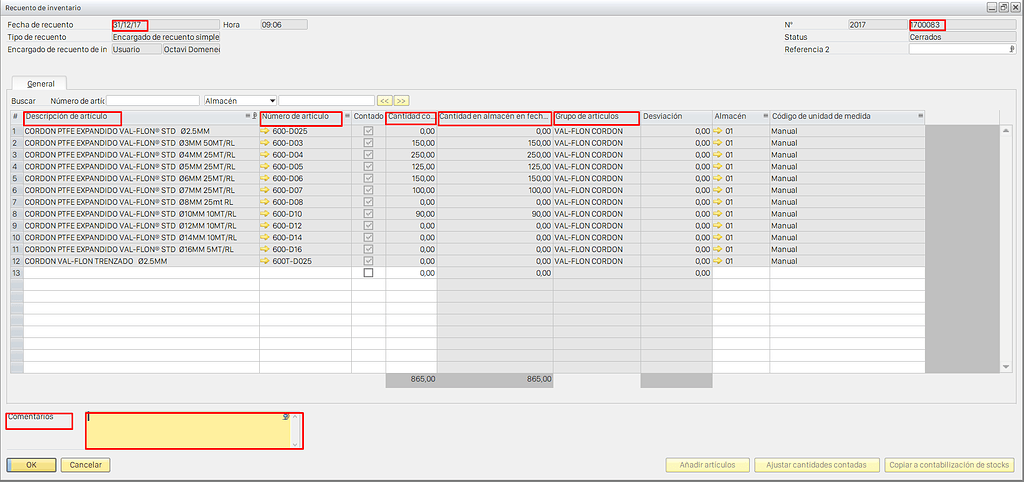The height and width of the screenshot is (482, 1024).
Task: Click the document number field 1700083
Action: (x=961, y=25)
